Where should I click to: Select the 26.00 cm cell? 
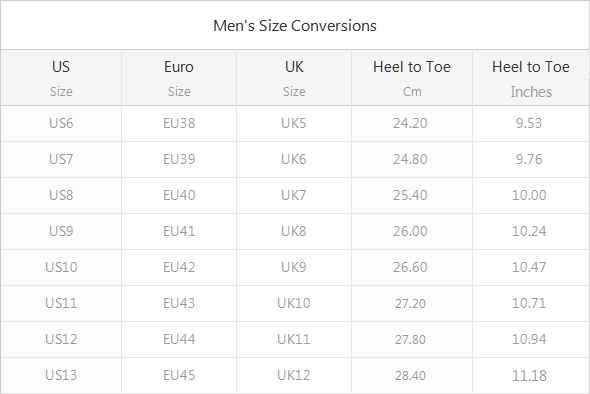412,231
